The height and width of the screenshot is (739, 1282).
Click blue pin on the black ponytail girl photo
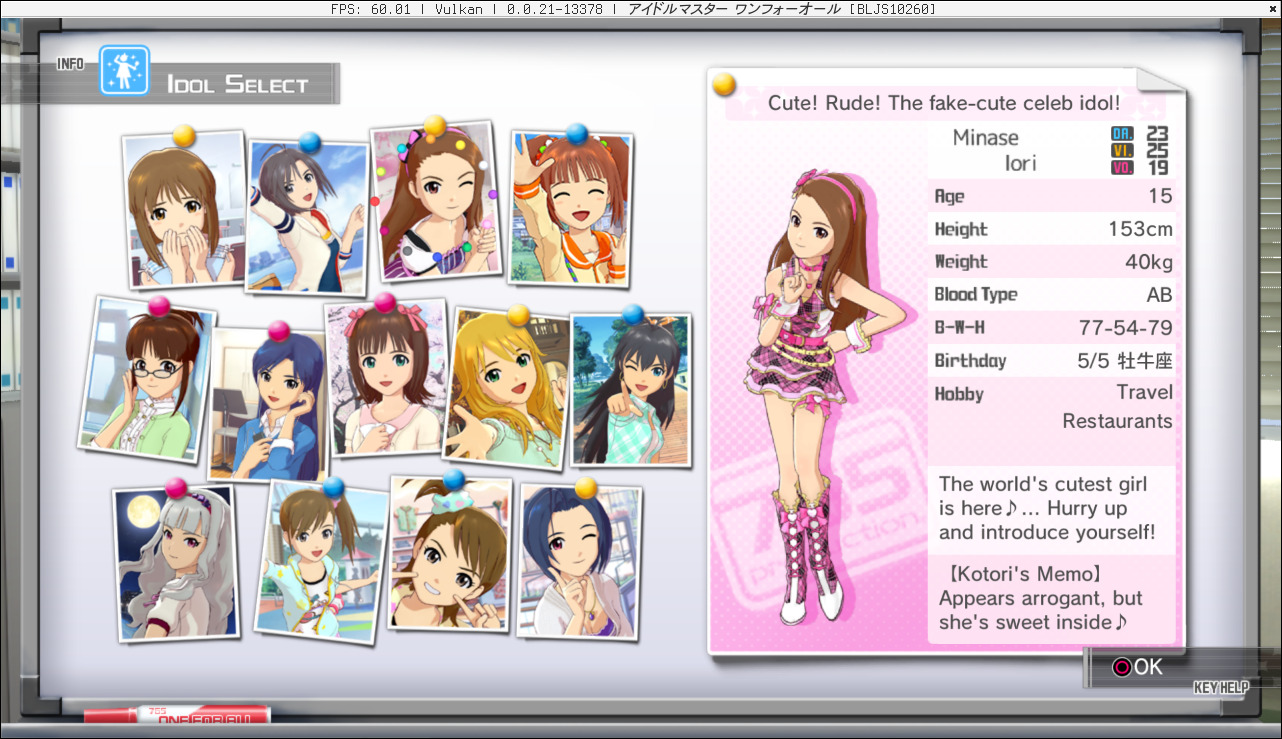click(x=633, y=314)
